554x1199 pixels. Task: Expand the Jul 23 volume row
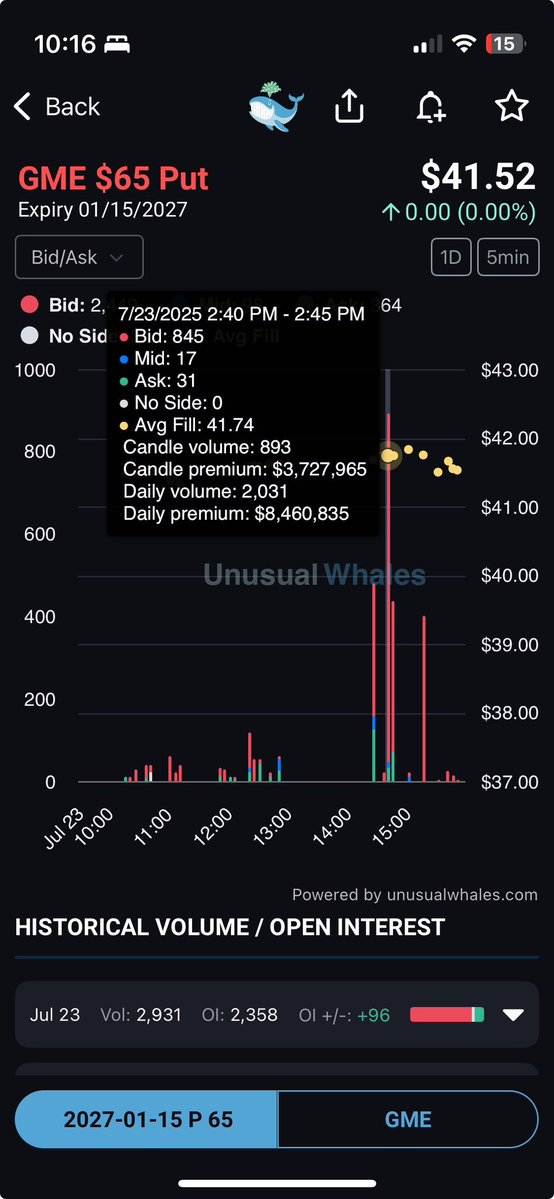[x=277, y=1015]
